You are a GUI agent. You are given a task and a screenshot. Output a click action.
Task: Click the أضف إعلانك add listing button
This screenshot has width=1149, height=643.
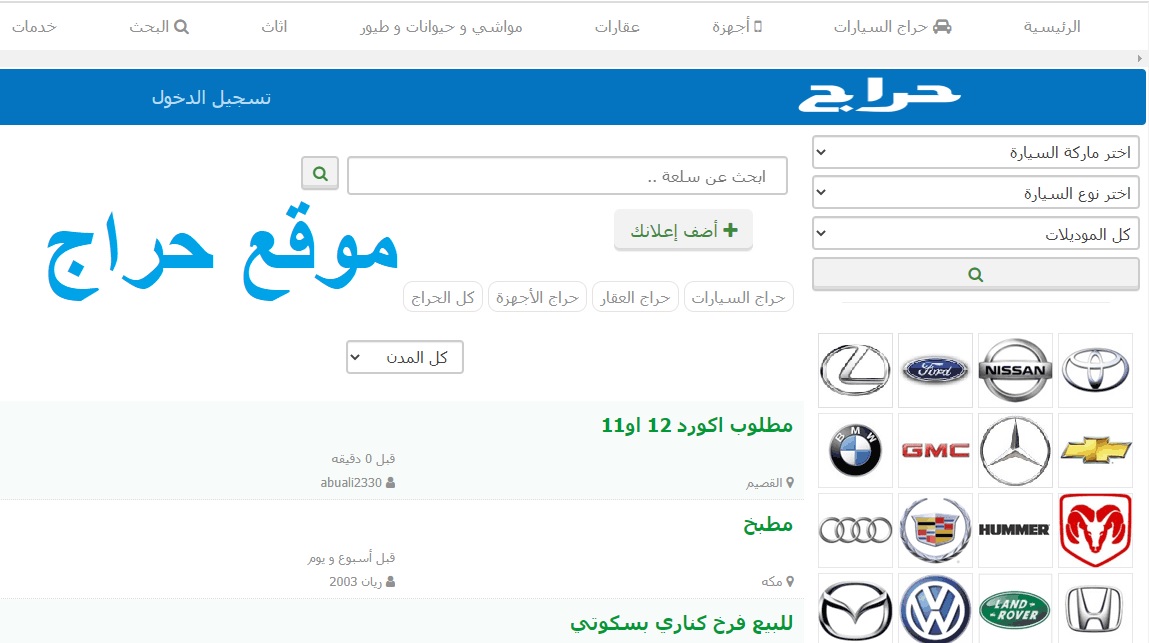coord(683,230)
